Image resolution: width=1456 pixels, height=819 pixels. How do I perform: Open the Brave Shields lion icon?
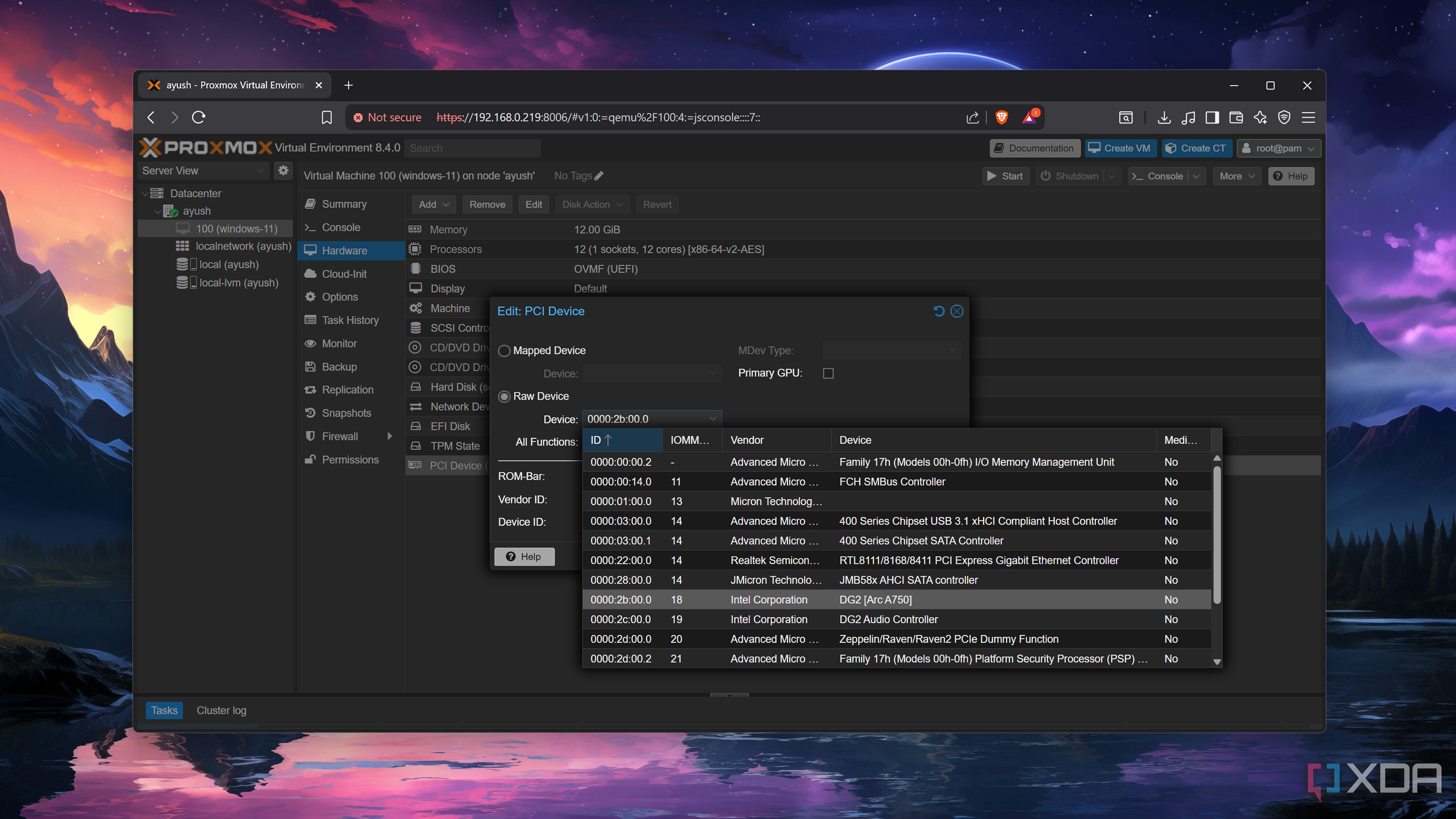tap(1001, 117)
